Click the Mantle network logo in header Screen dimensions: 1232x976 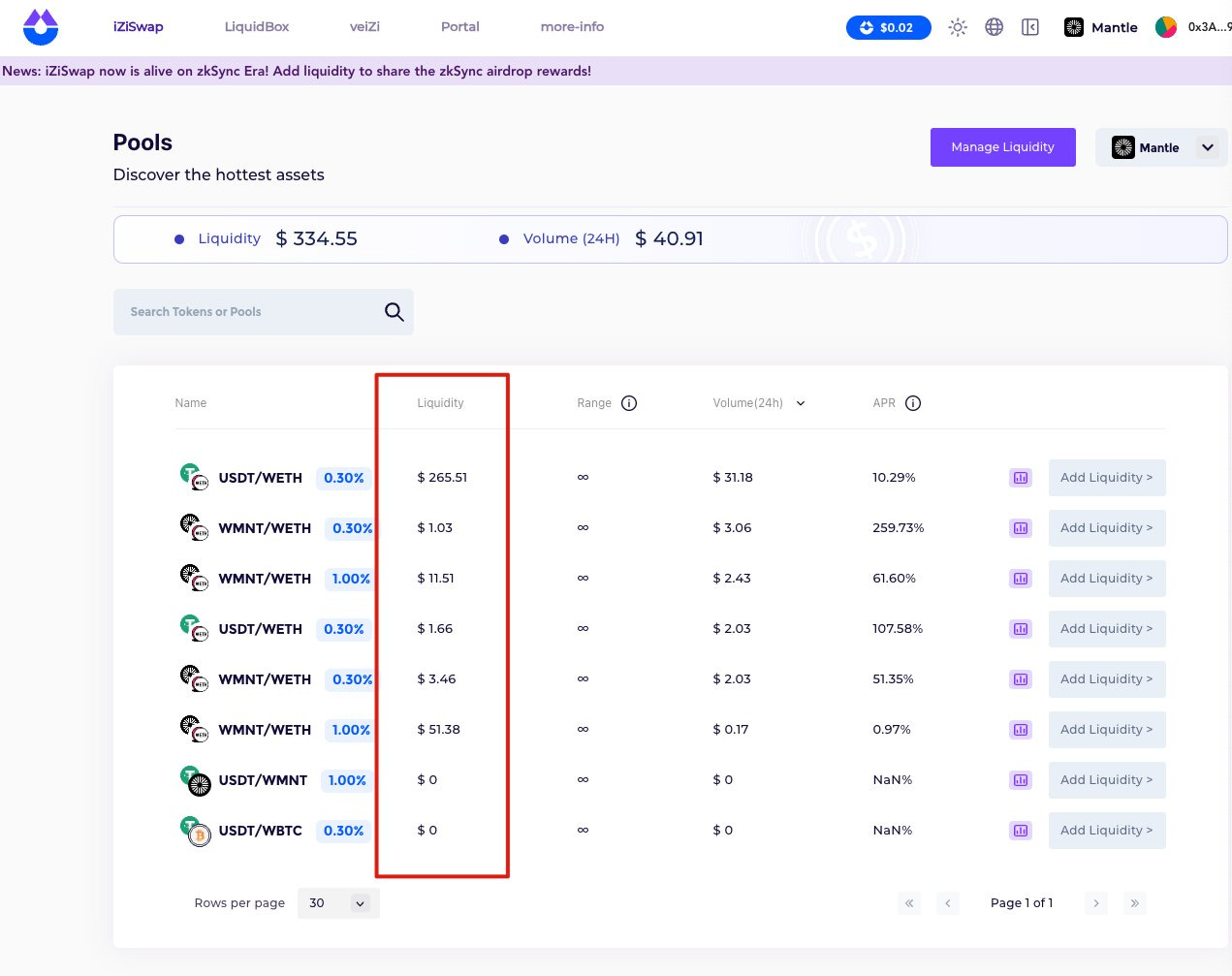1074,27
